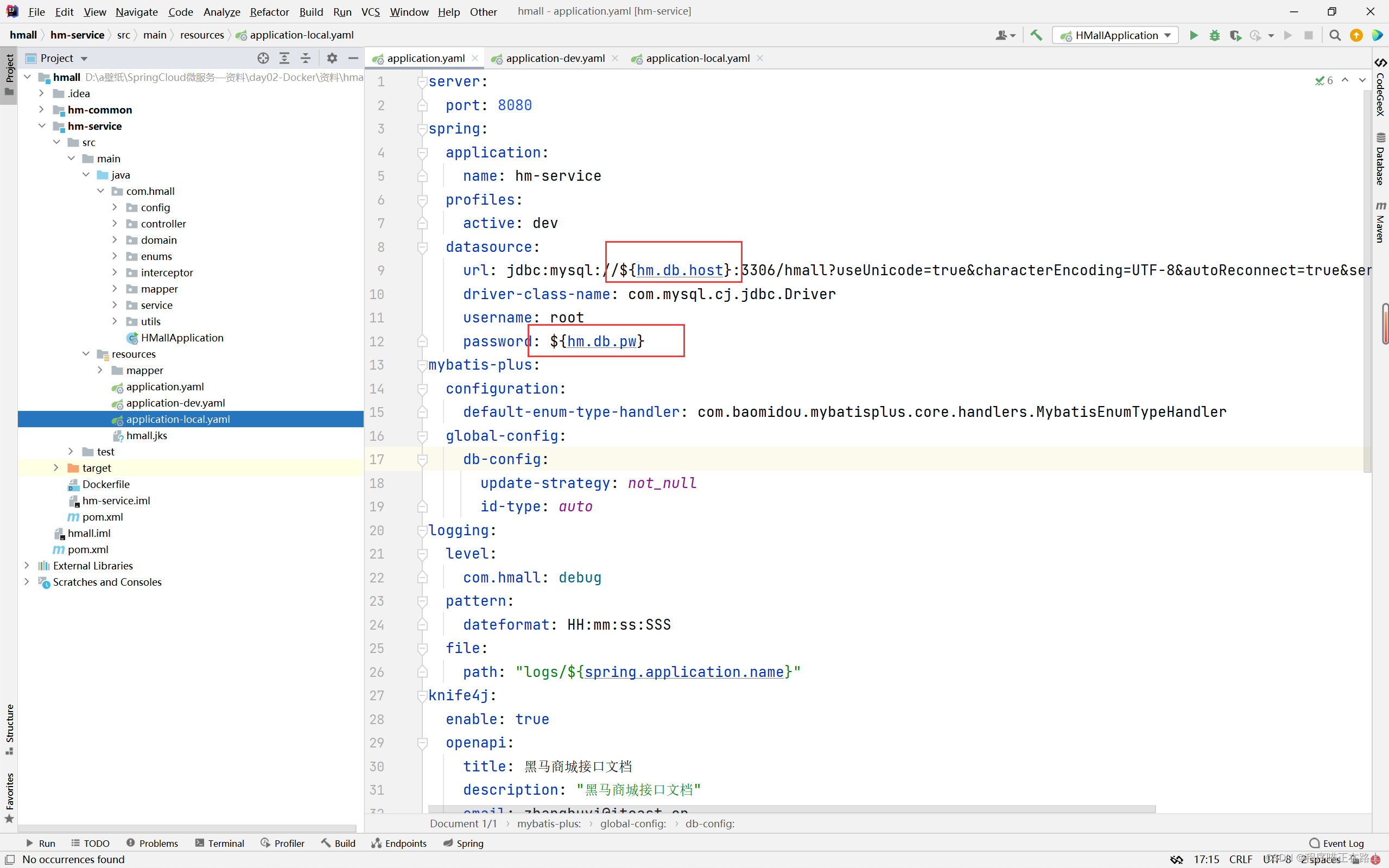This screenshot has width=1389, height=868.
Task: Toggle Database tool window on right
Action: point(1380,160)
